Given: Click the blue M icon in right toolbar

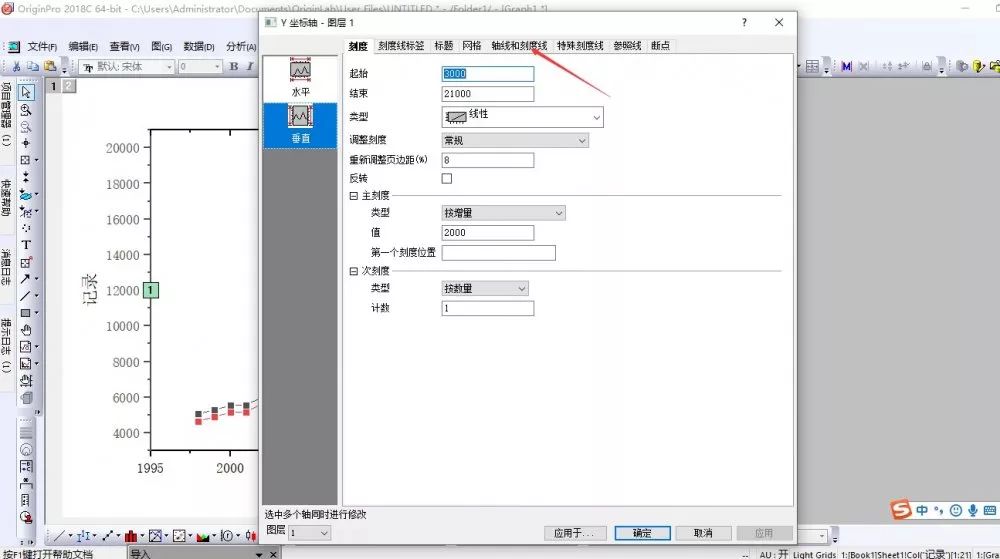Looking at the screenshot, I should [x=846, y=66].
